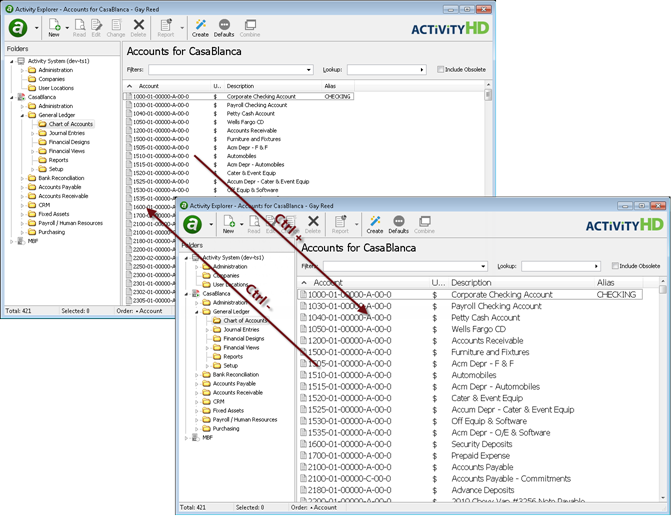Click the green ActivityHD logo button, front window
The height and width of the screenshot is (516, 672).
[x=192, y=224]
